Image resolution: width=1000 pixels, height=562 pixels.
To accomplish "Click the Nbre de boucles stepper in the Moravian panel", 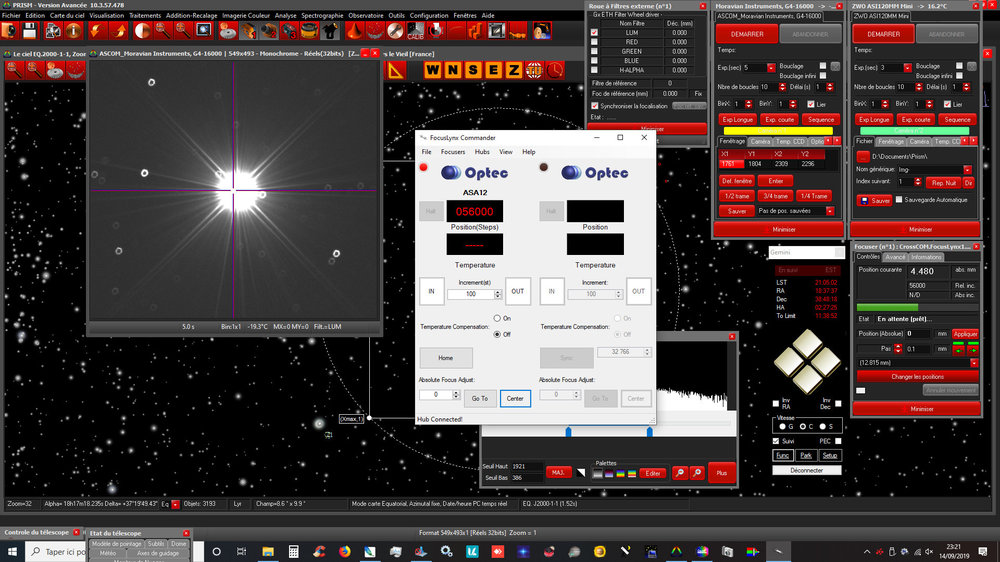I will coord(783,87).
